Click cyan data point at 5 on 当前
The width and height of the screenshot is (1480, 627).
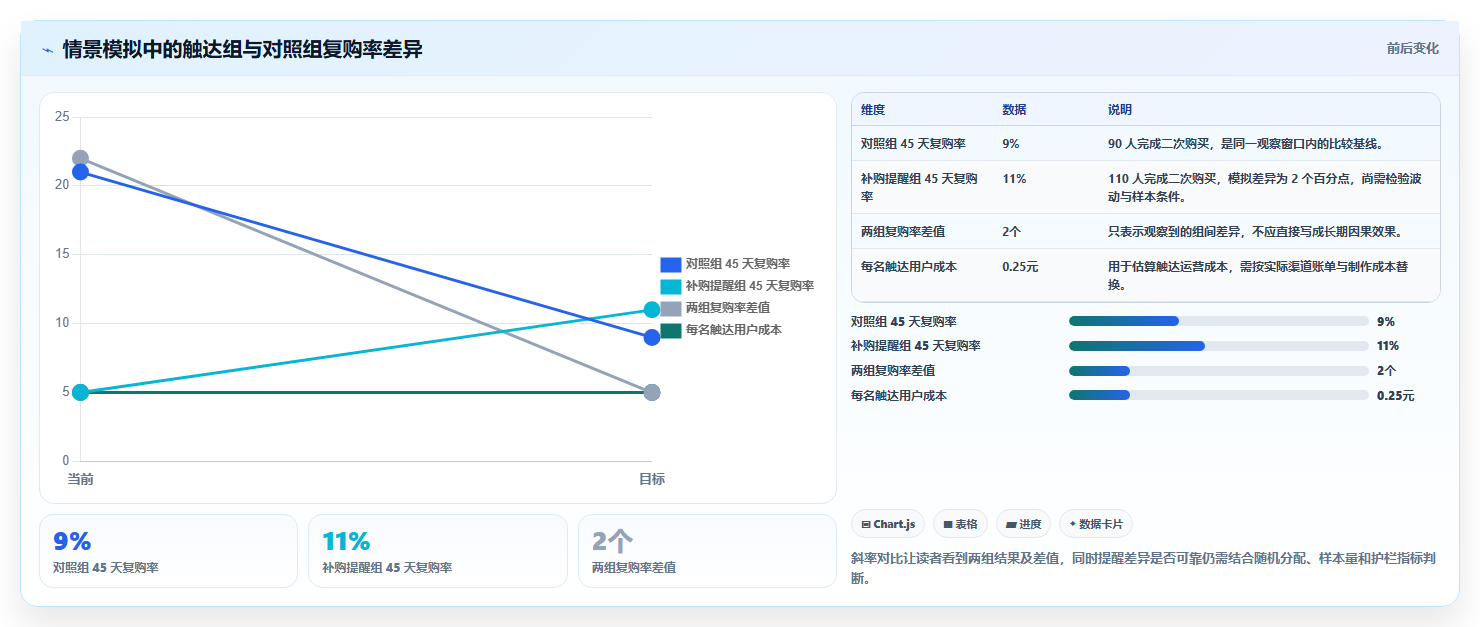tap(81, 392)
